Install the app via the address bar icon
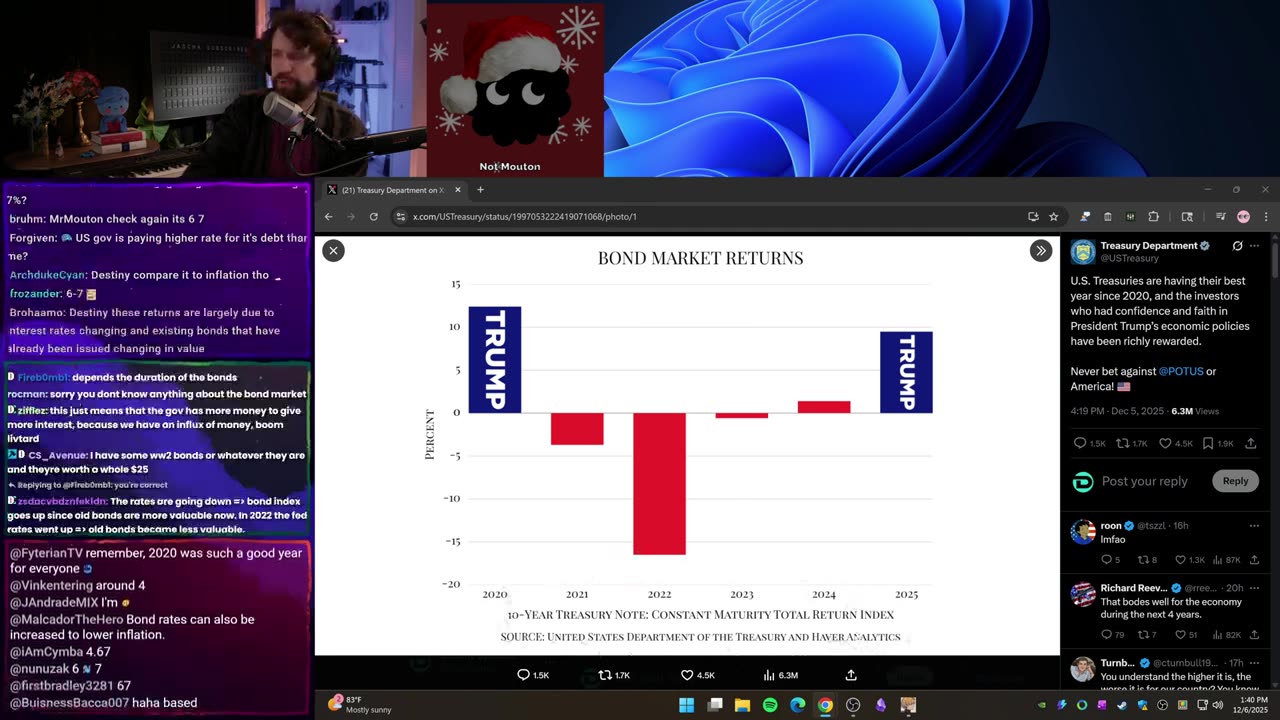Screen dimensions: 1280x720 [1033, 216]
